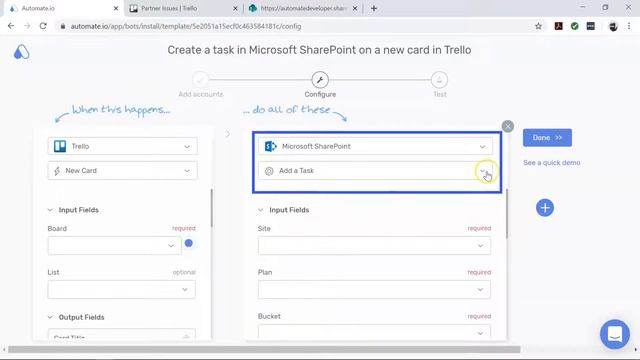Bookmark this page with star icon
The image size is (640, 360).
coord(538,26)
